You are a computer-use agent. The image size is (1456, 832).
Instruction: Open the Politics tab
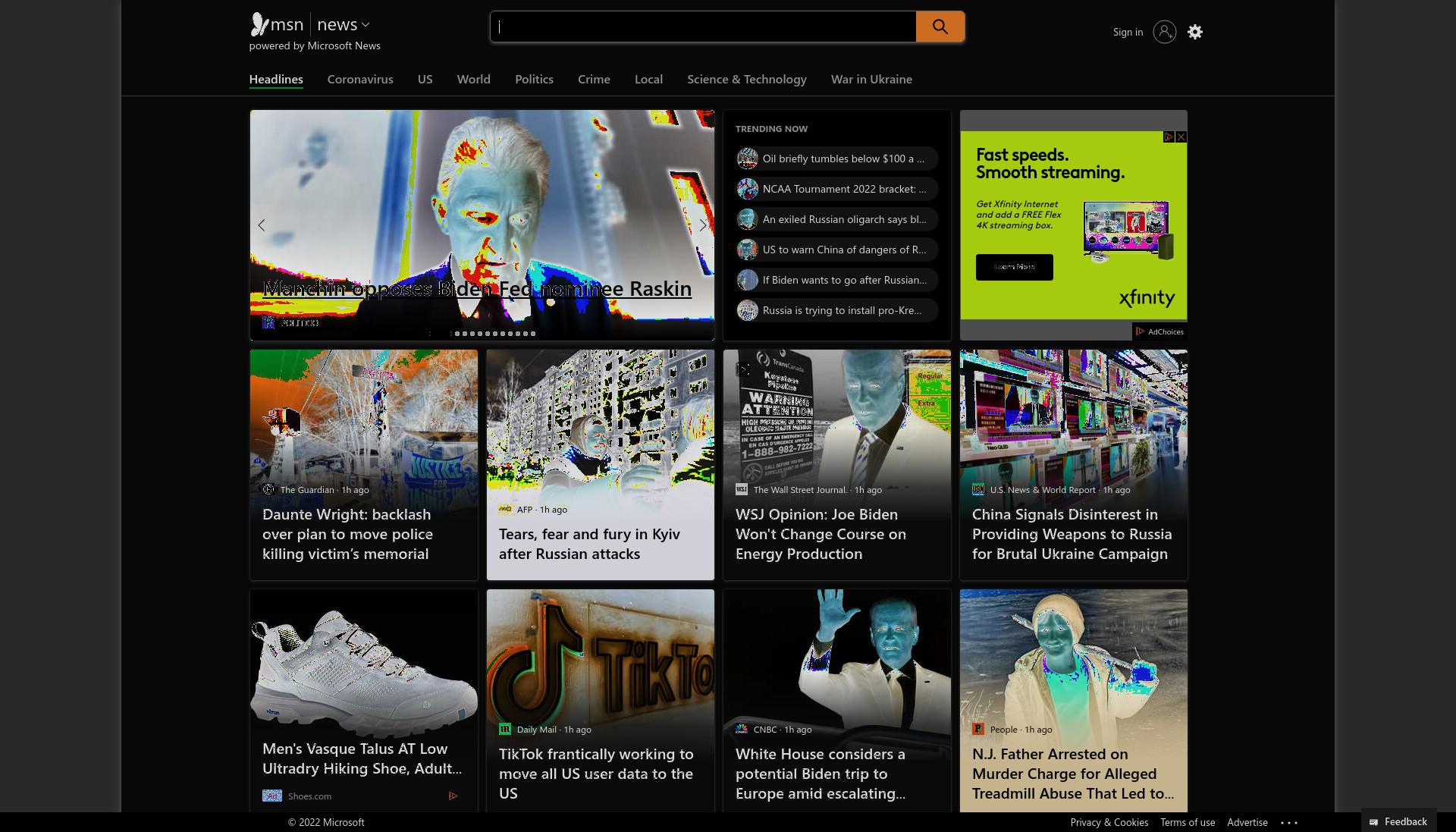coord(534,80)
